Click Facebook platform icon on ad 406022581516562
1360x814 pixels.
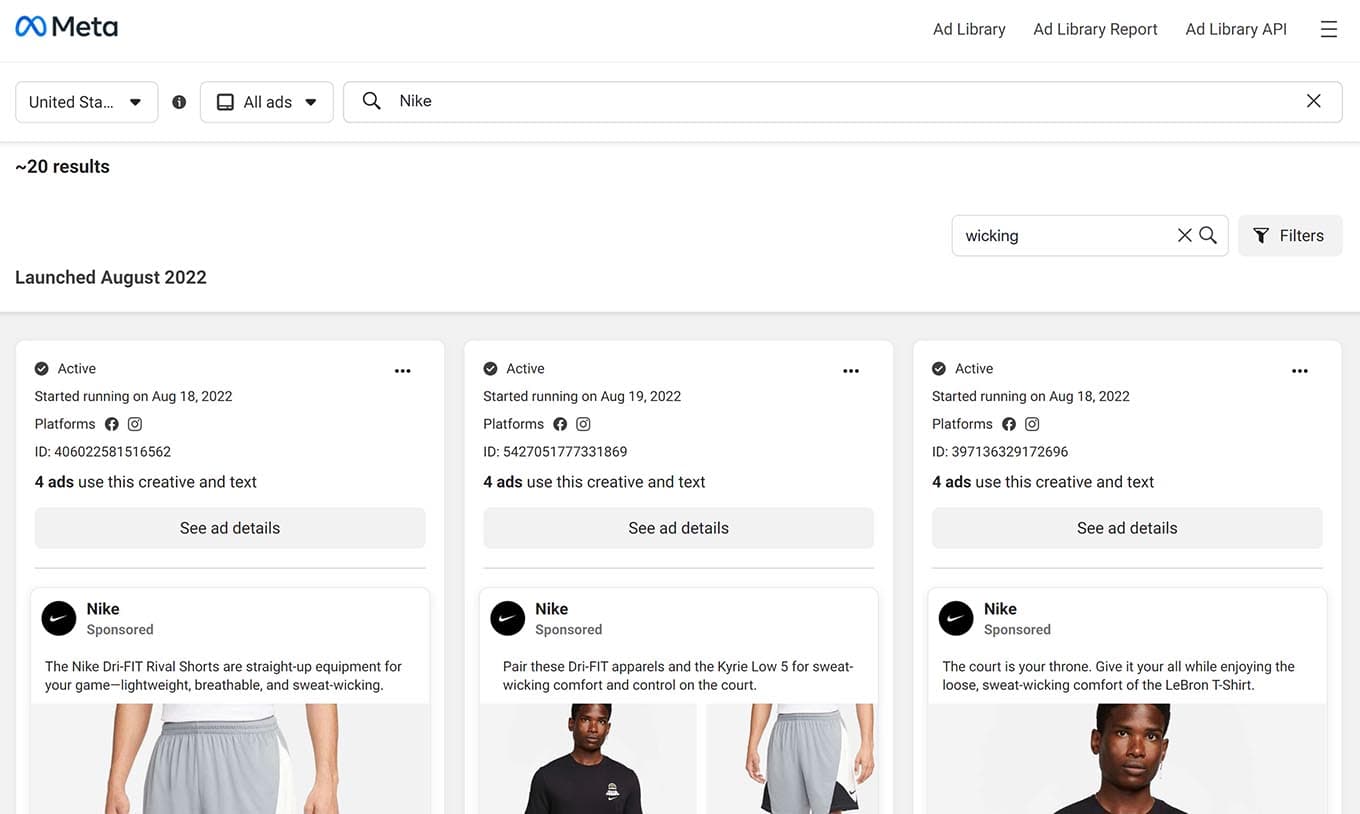coord(112,424)
